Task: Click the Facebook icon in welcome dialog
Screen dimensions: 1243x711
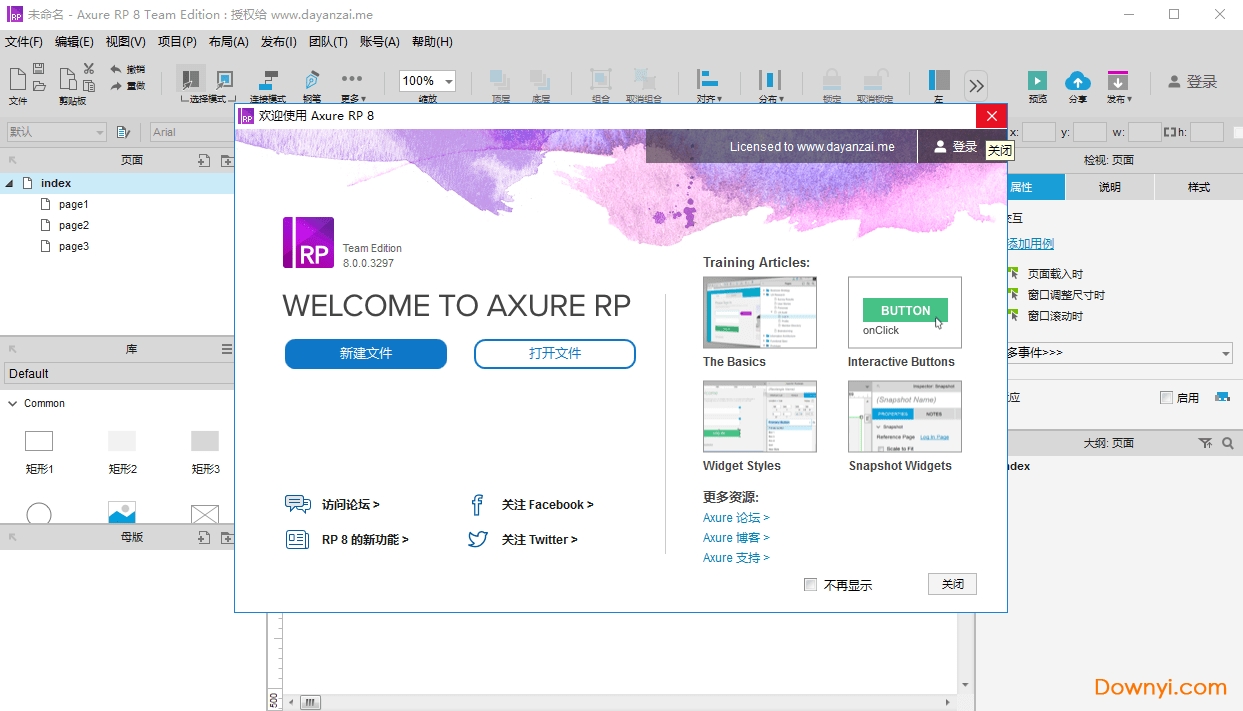Action: click(477, 505)
